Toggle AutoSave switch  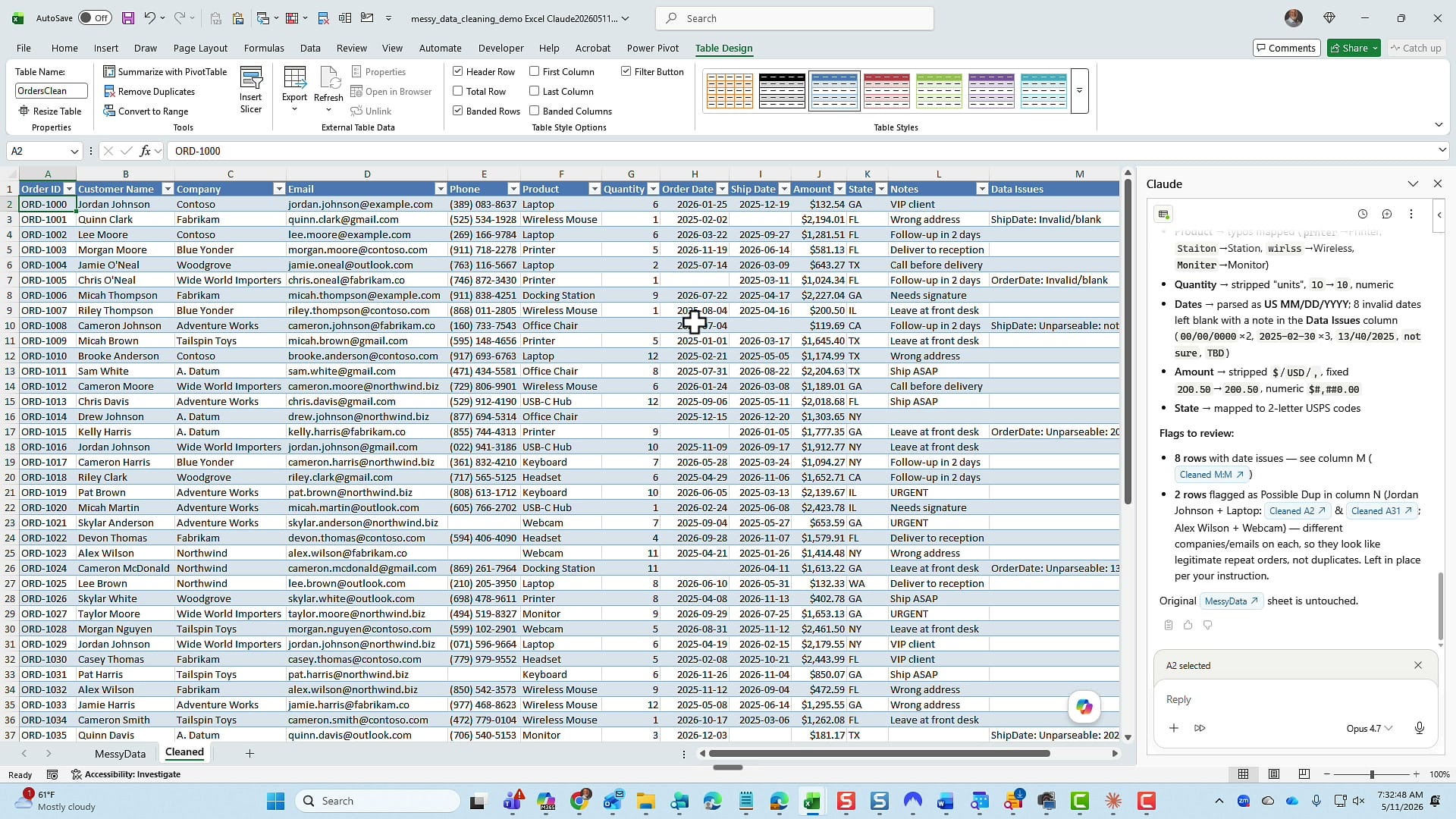coord(94,18)
